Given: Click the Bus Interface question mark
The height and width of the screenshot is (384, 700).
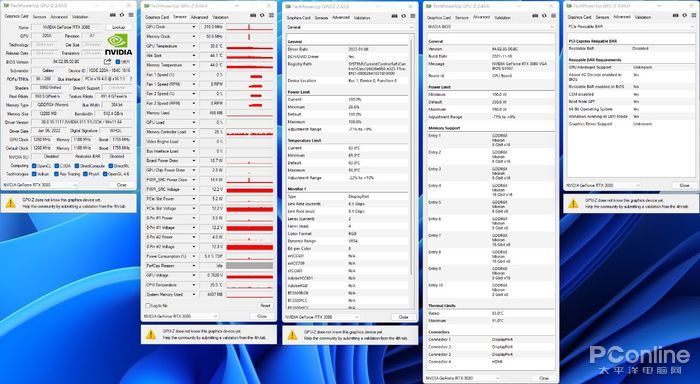Looking at the screenshot, I should (131, 79).
